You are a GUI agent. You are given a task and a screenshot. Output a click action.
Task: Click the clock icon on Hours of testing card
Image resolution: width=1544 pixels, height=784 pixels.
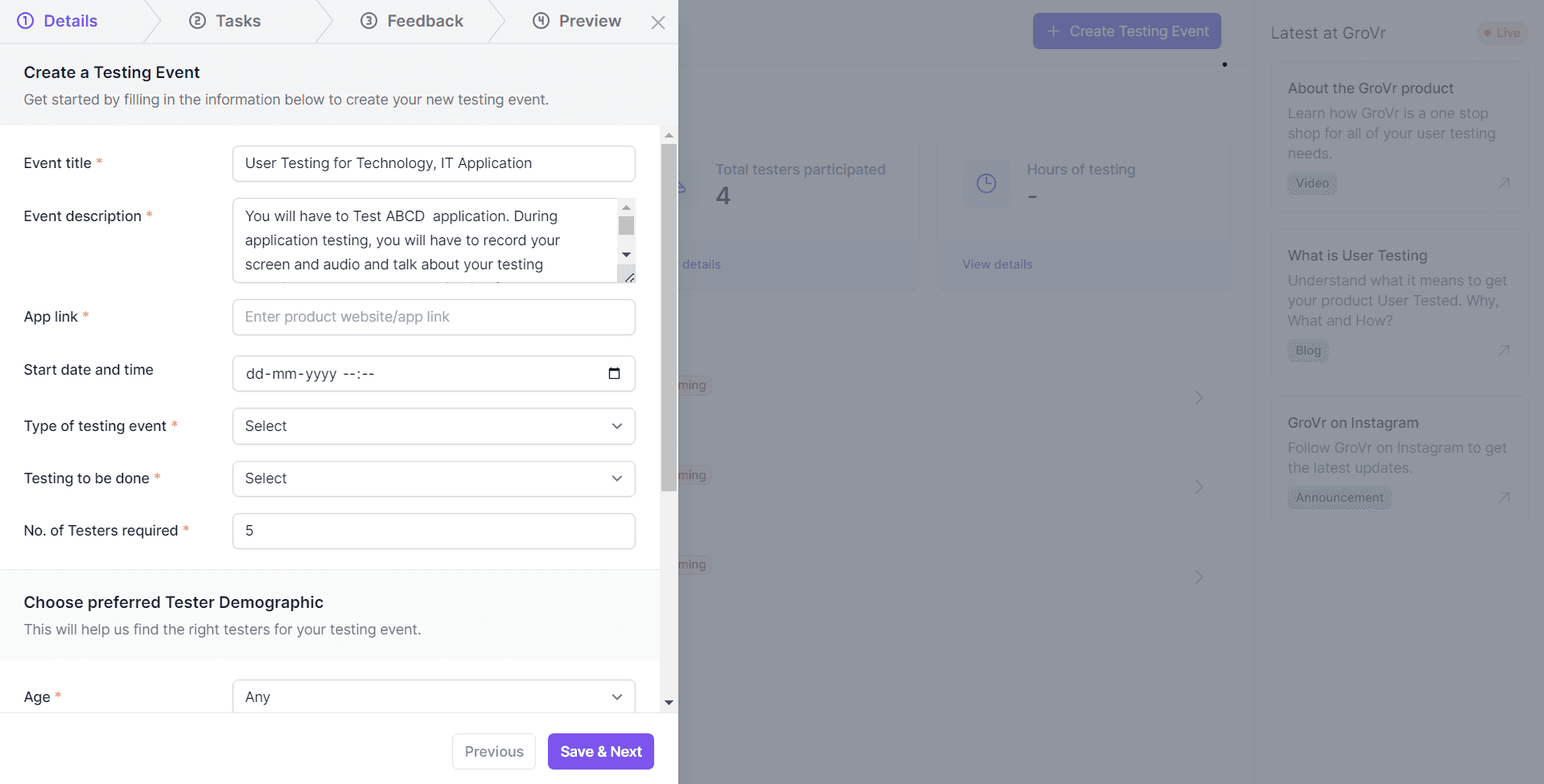(x=986, y=183)
